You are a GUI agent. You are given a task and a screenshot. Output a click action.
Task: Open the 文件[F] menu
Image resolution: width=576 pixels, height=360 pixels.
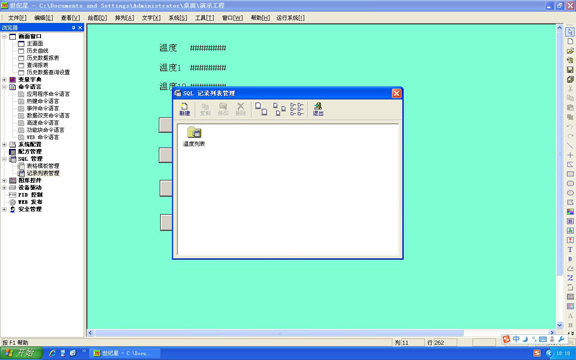pyautogui.click(x=17, y=18)
